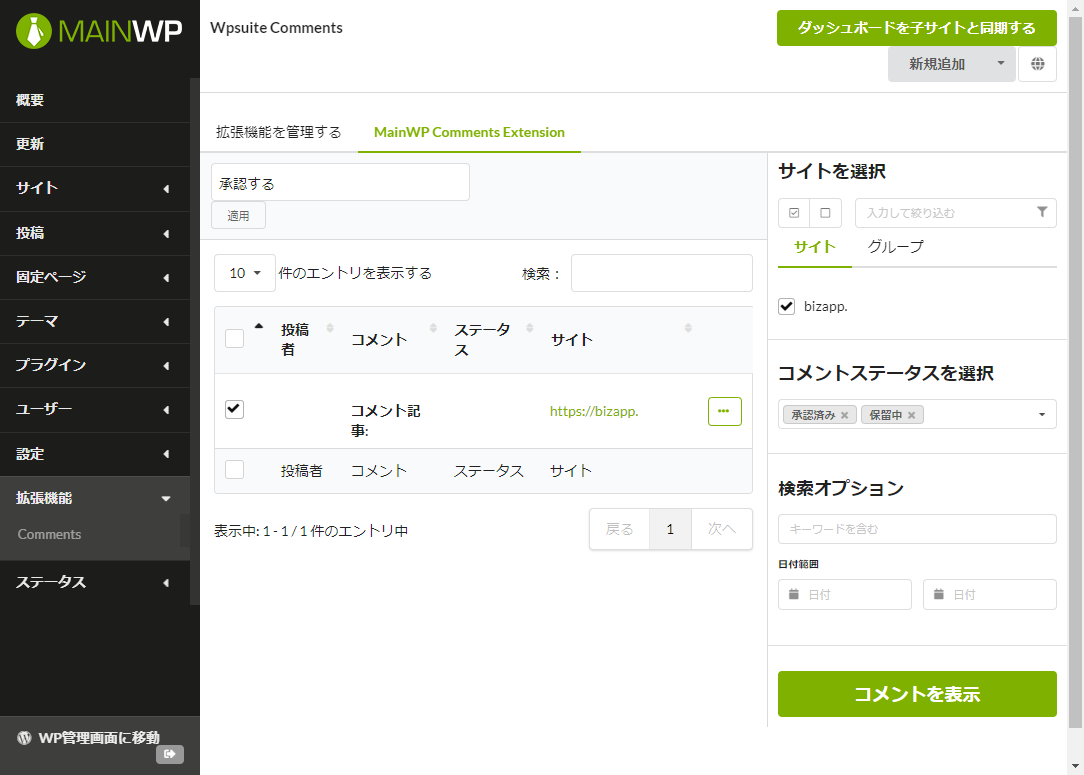This screenshot has width=1084, height=775.
Task: Sort by the ステータス column sort arrows
Action: pos(530,328)
